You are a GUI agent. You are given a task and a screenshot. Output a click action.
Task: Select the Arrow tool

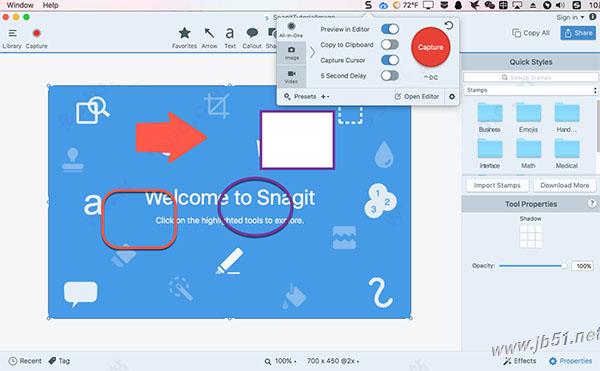coord(209,37)
